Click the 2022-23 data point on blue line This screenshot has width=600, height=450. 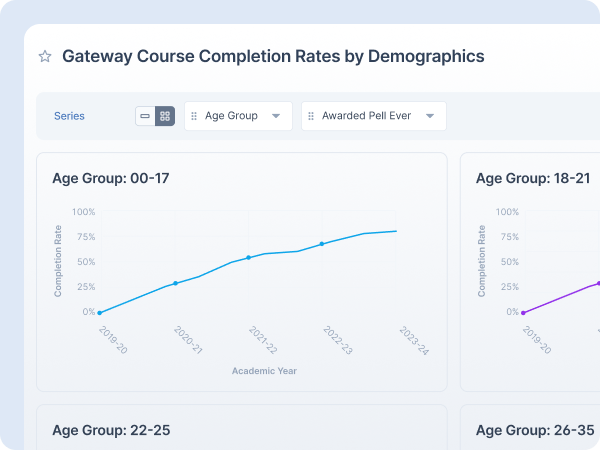point(322,243)
